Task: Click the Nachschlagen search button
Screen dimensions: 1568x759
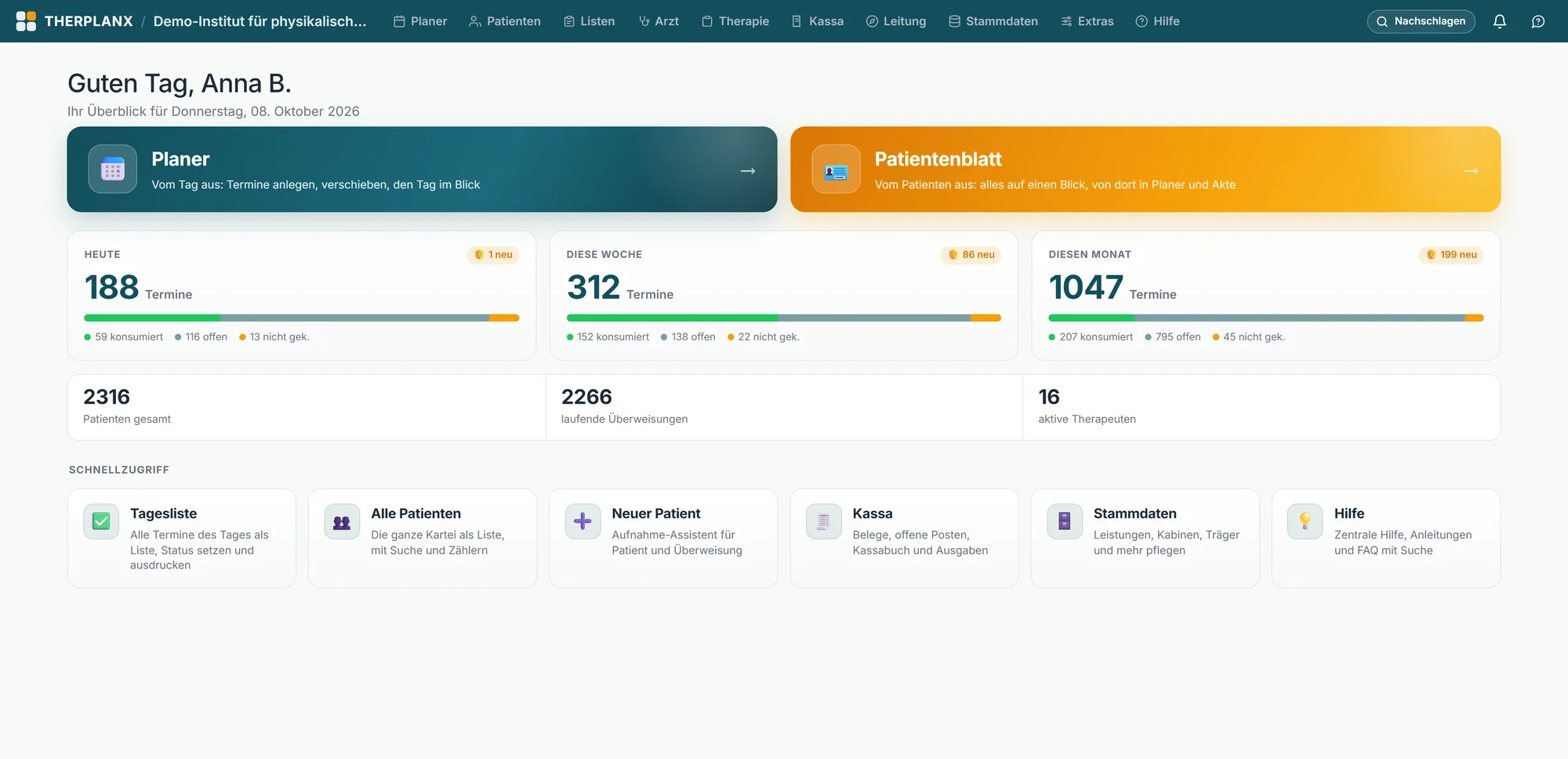Action: pyautogui.click(x=1421, y=21)
